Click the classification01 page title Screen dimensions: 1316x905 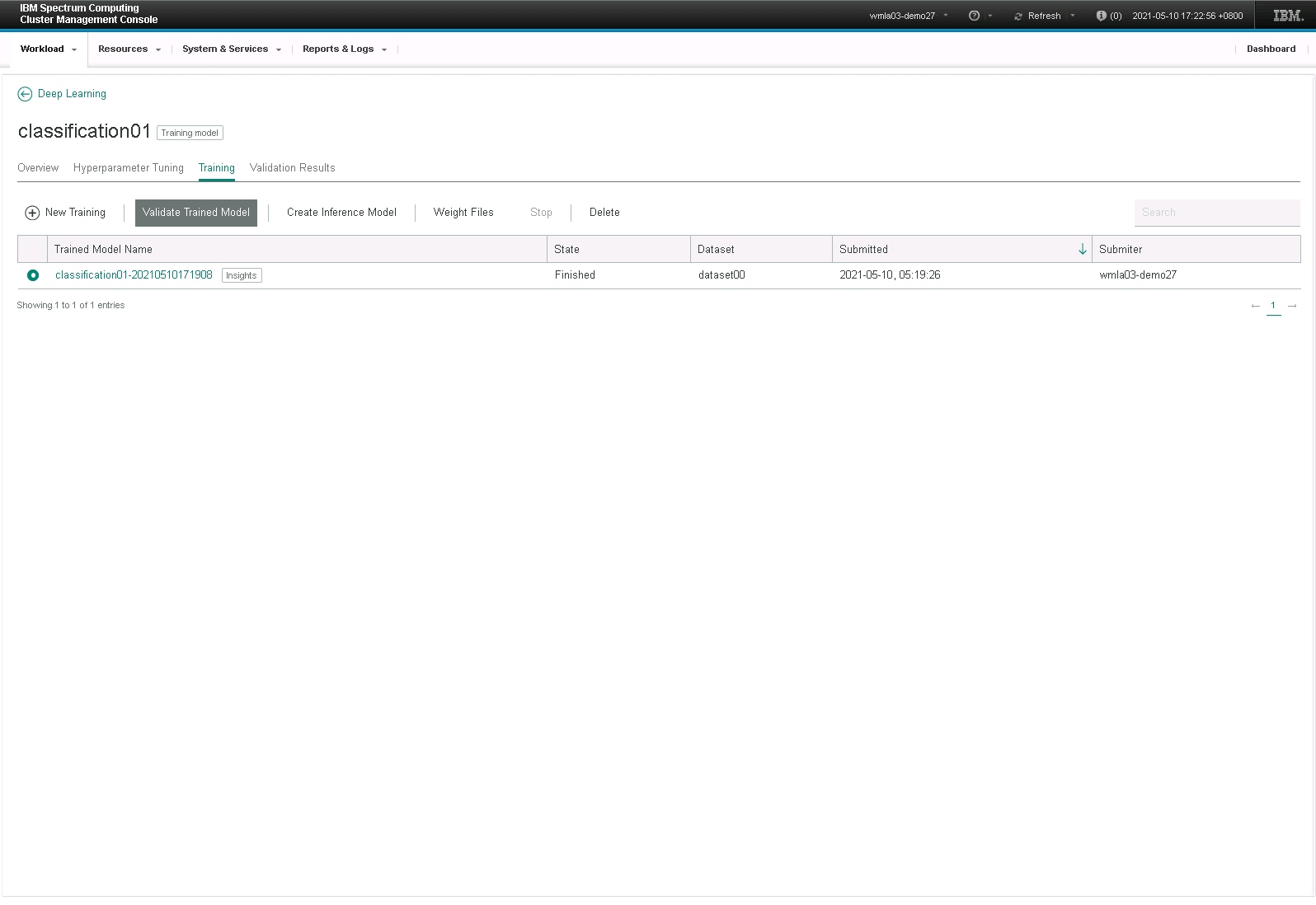pyautogui.click(x=84, y=131)
